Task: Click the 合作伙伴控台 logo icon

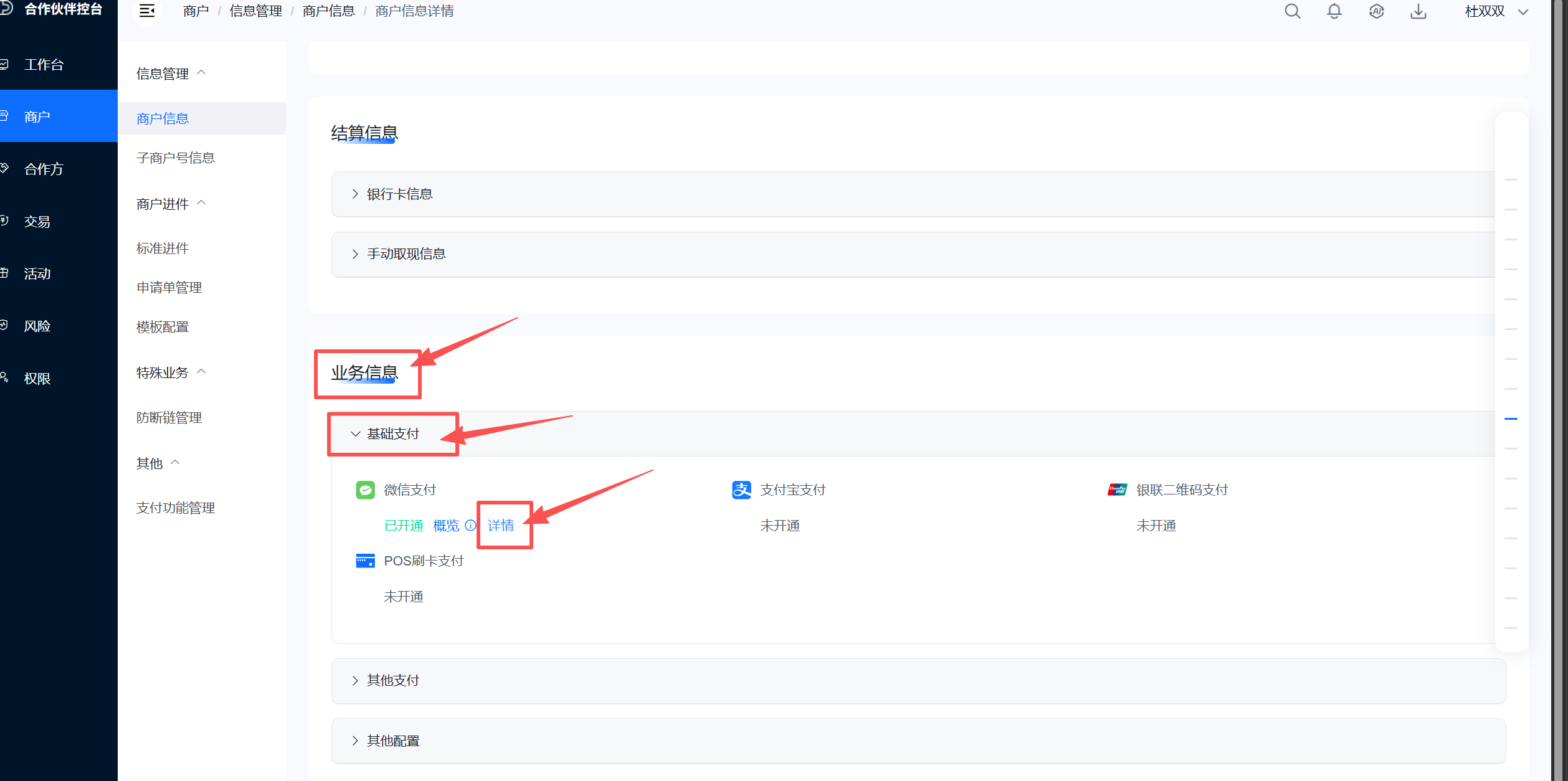Action: click(6, 8)
